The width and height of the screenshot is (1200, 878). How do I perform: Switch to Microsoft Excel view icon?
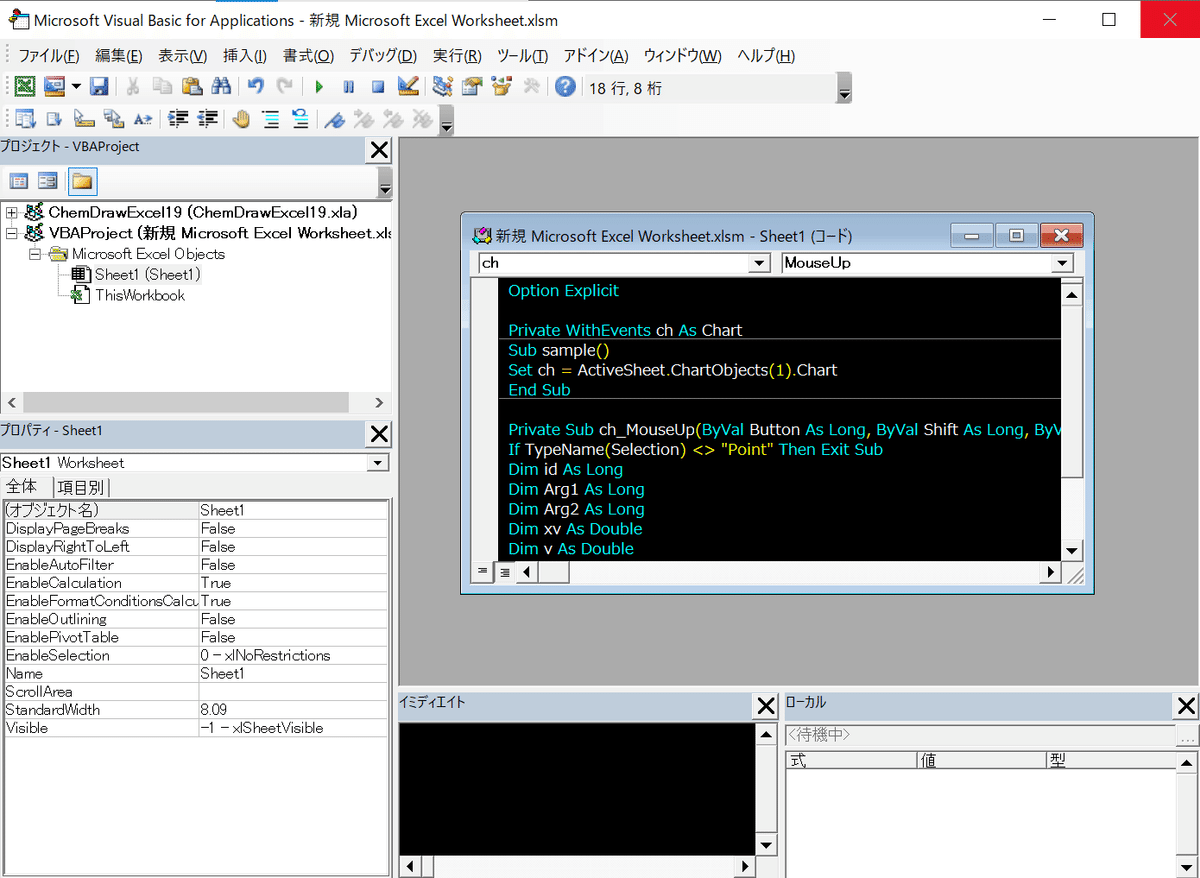pos(24,87)
